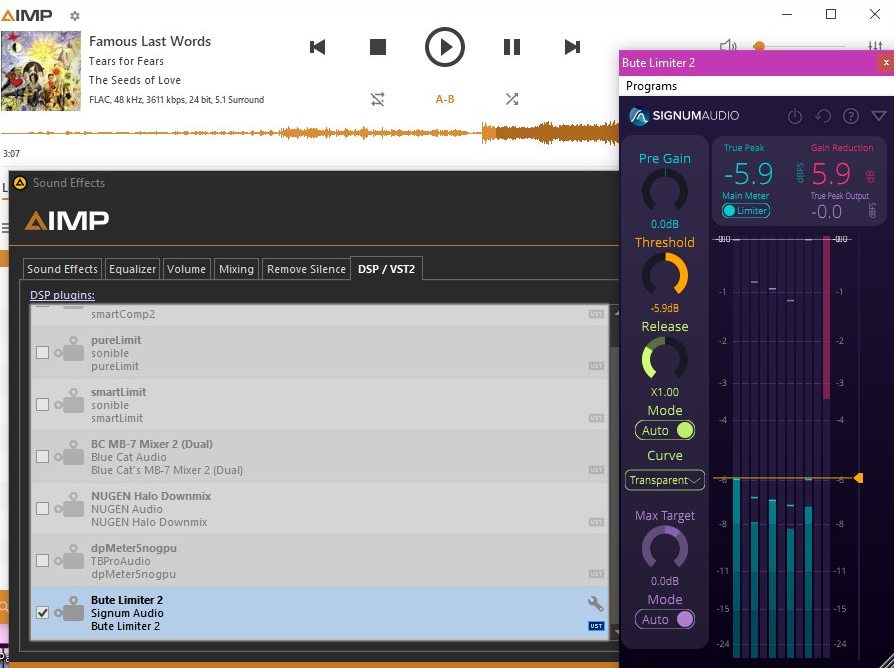Click the NUGEN Halo Downmix plugin icon
The height and width of the screenshot is (668, 894).
[x=70, y=504]
